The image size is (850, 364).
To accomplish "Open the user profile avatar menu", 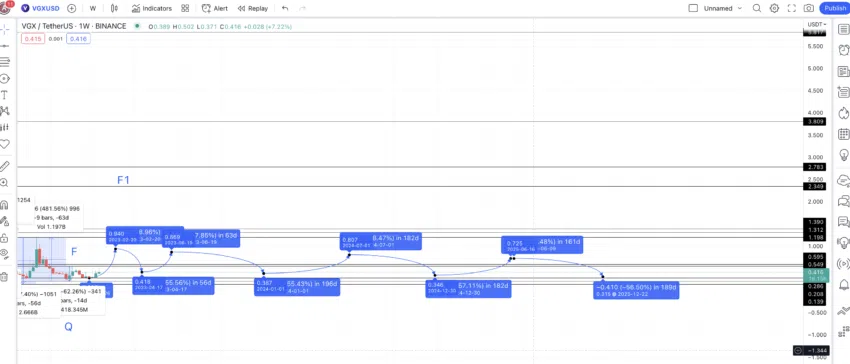I will (6, 8).
